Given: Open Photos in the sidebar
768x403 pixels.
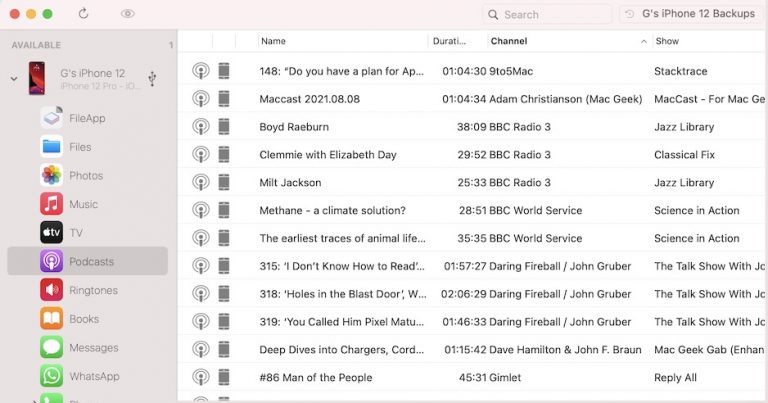Looking at the screenshot, I should click(85, 175).
